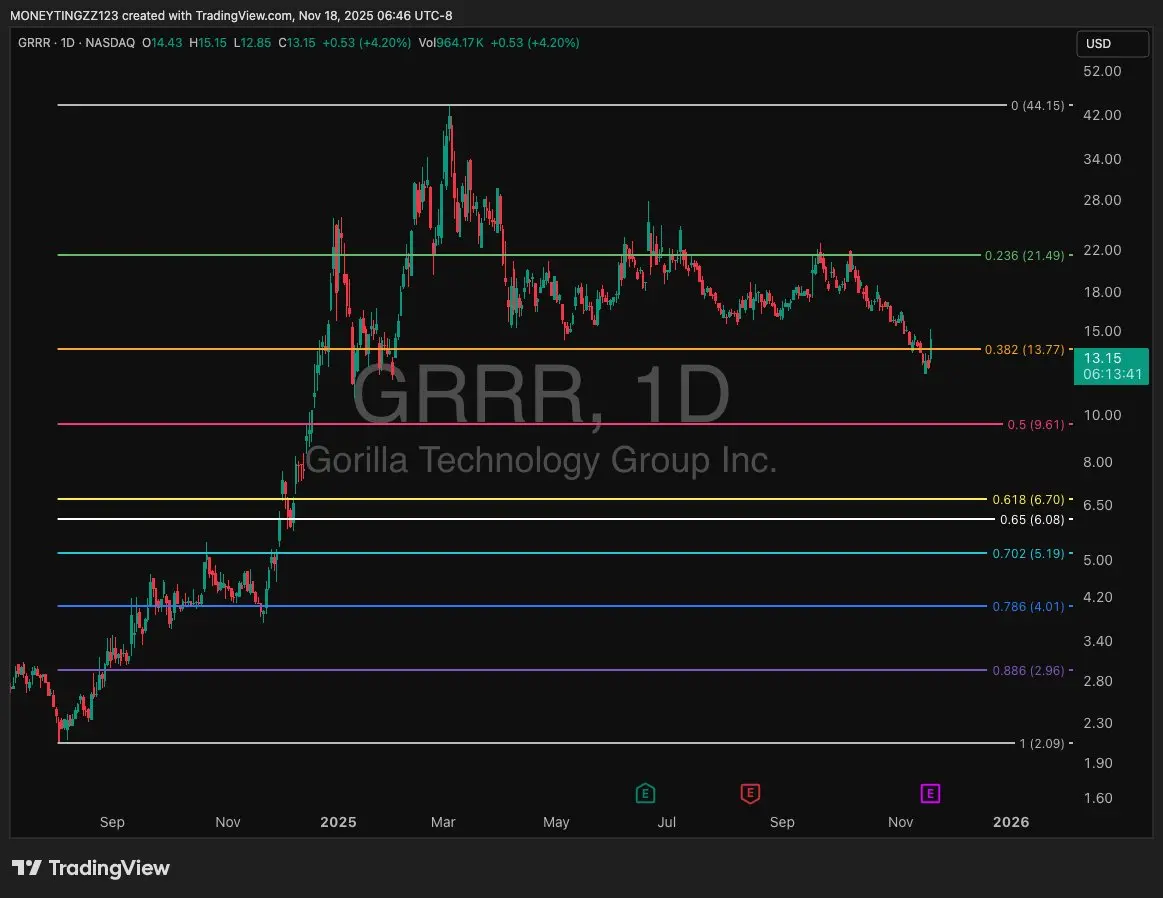Click the 2026 label on time axis
This screenshot has height=898, width=1163.
click(x=1010, y=822)
